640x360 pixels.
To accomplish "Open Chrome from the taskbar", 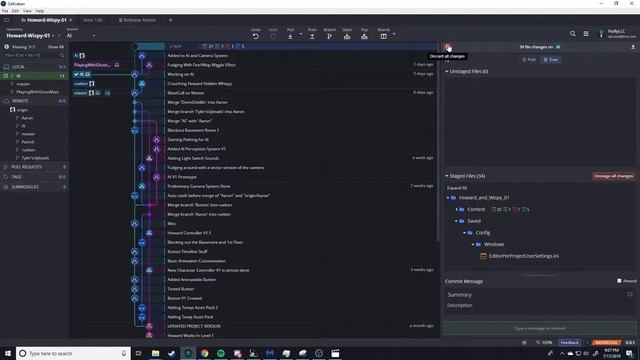I will click(x=204, y=353).
